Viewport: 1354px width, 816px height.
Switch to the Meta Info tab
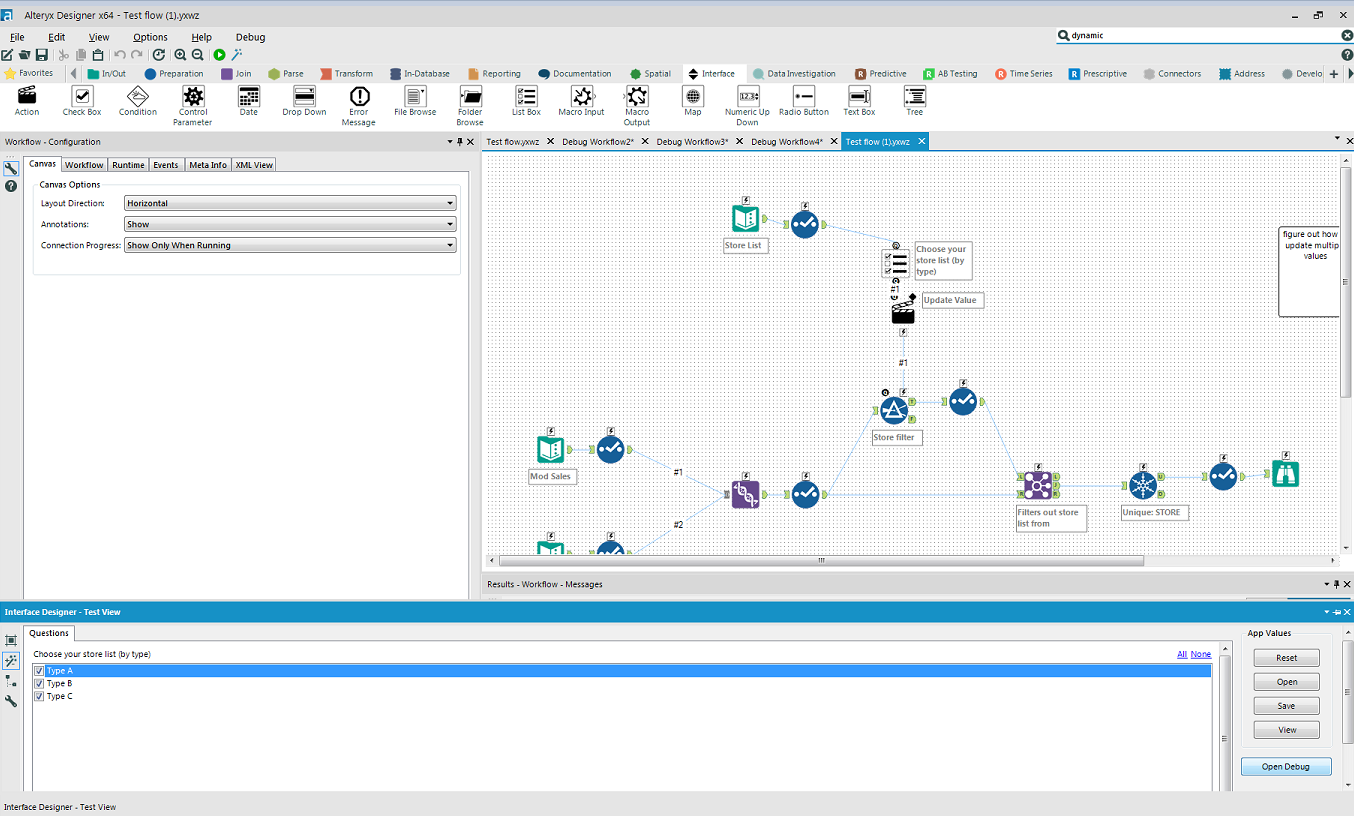pyautogui.click(x=208, y=165)
